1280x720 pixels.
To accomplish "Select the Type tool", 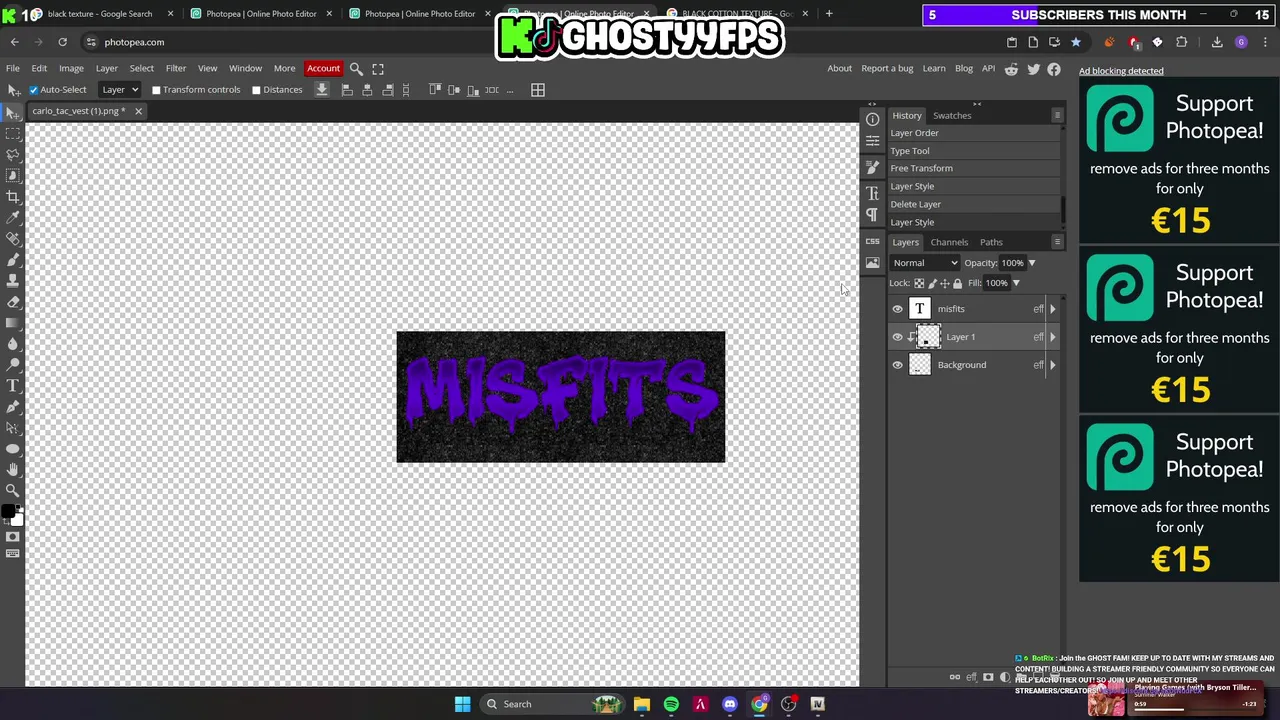I will pyautogui.click(x=13, y=385).
